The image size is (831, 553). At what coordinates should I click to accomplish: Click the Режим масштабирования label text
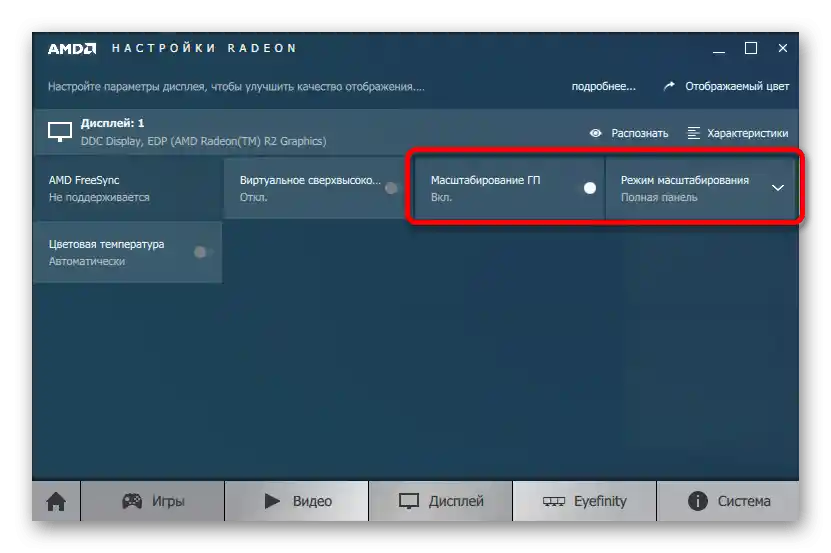(x=685, y=180)
